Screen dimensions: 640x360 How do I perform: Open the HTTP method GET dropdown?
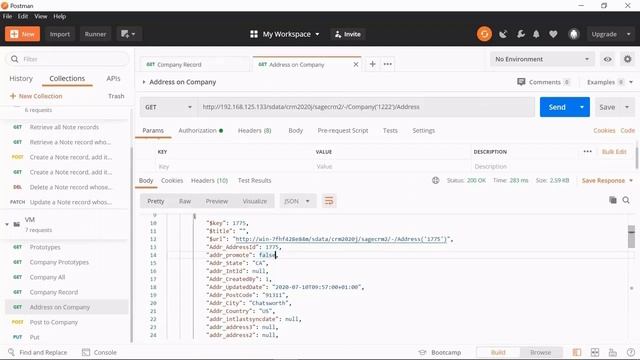(169, 107)
